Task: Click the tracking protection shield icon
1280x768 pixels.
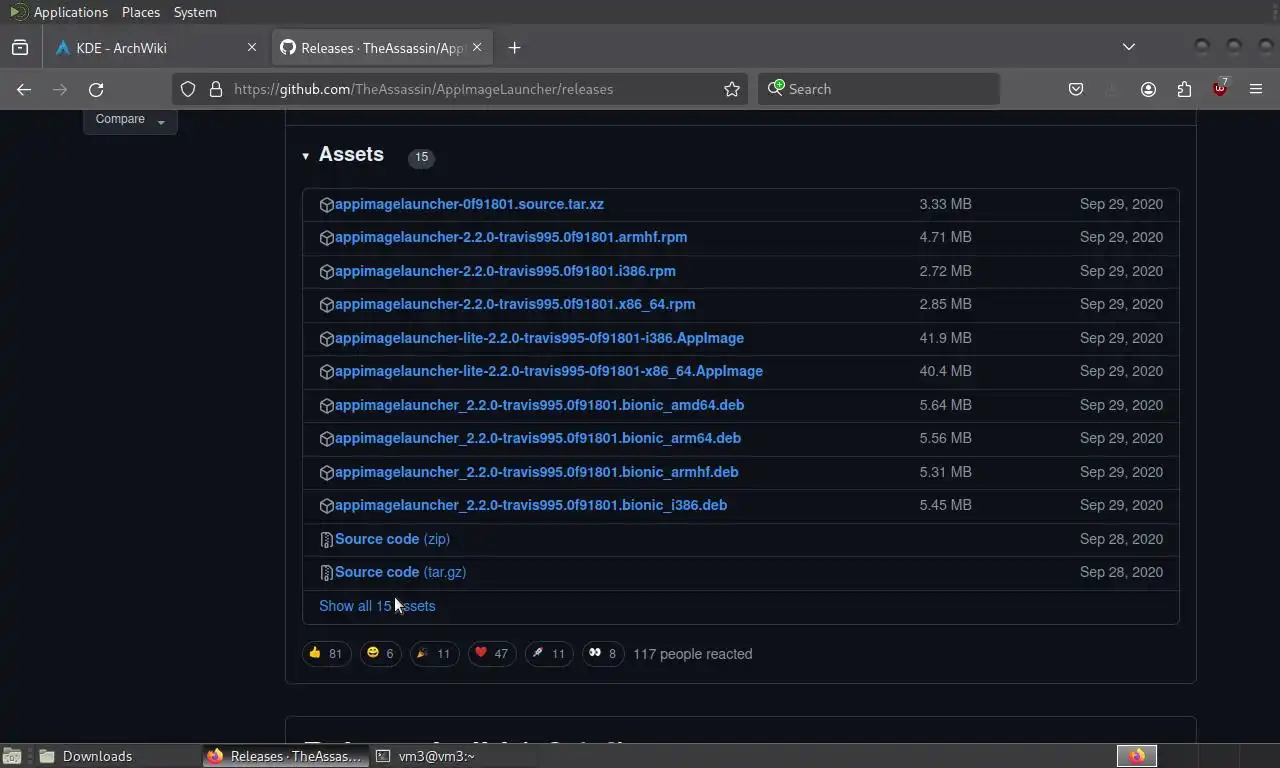Action: (x=188, y=89)
